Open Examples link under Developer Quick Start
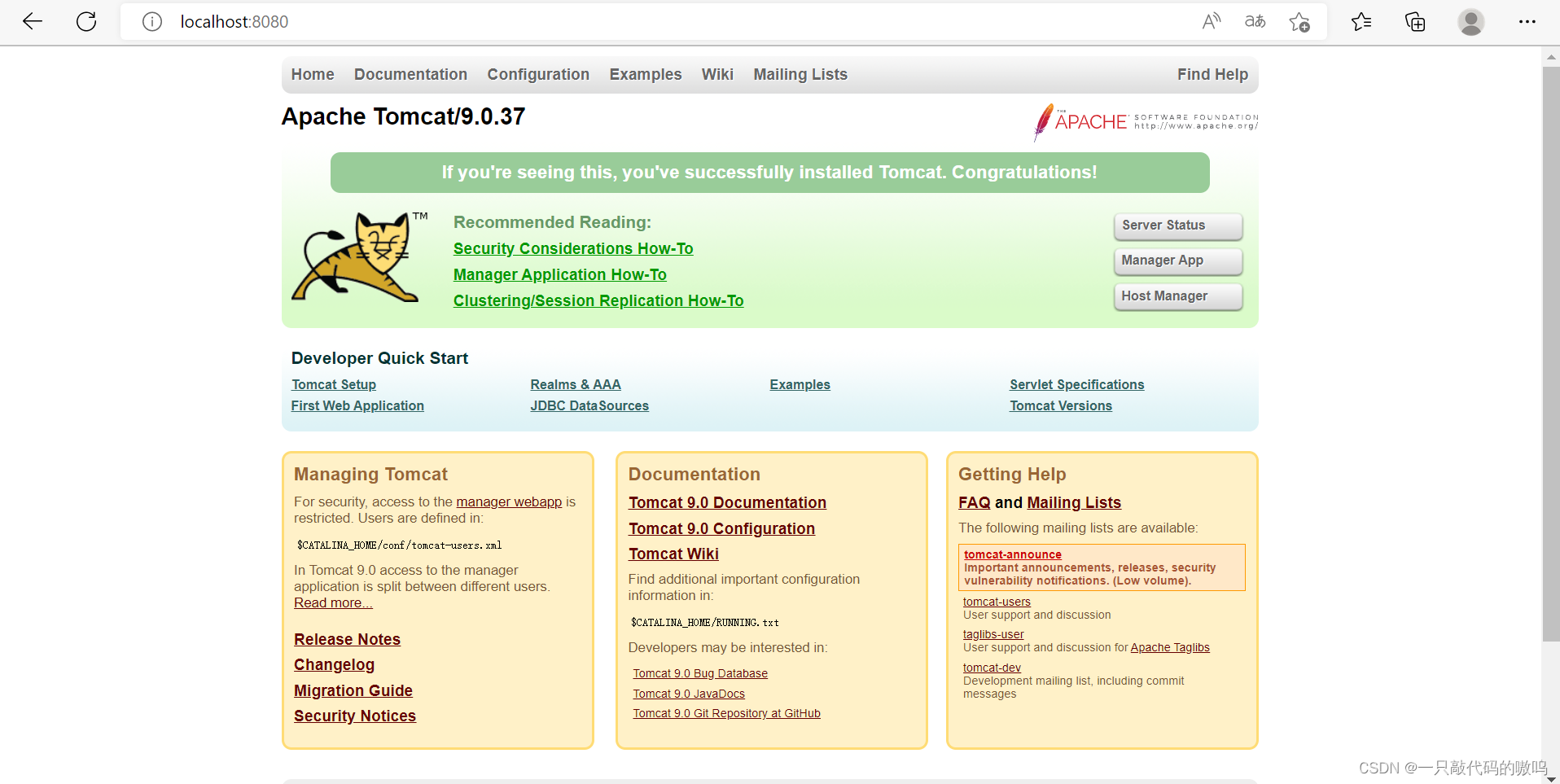This screenshot has width=1560, height=784. click(x=800, y=385)
